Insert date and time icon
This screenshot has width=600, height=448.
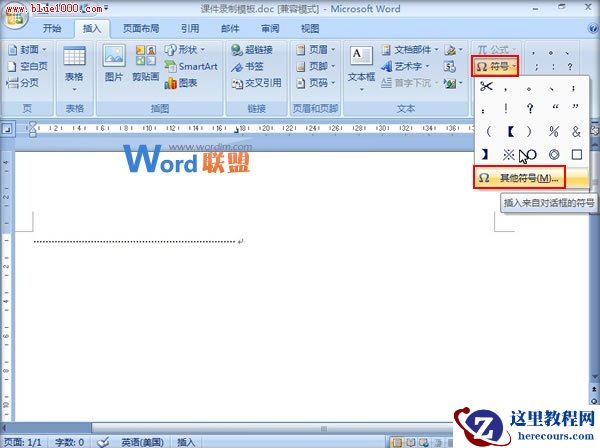tap(450, 67)
